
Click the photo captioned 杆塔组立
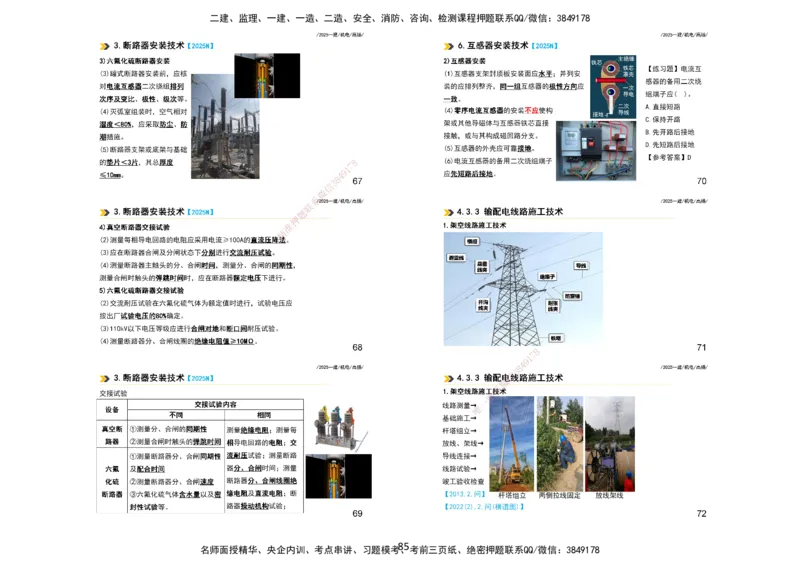pyautogui.click(x=512, y=444)
